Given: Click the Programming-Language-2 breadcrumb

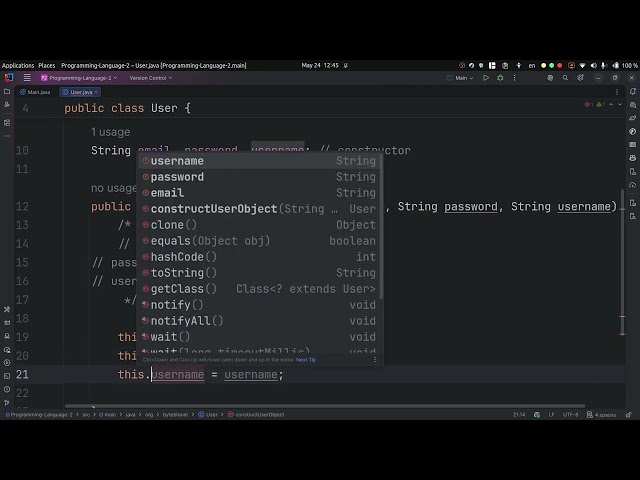Looking at the screenshot, I should (x=39, y=415).
